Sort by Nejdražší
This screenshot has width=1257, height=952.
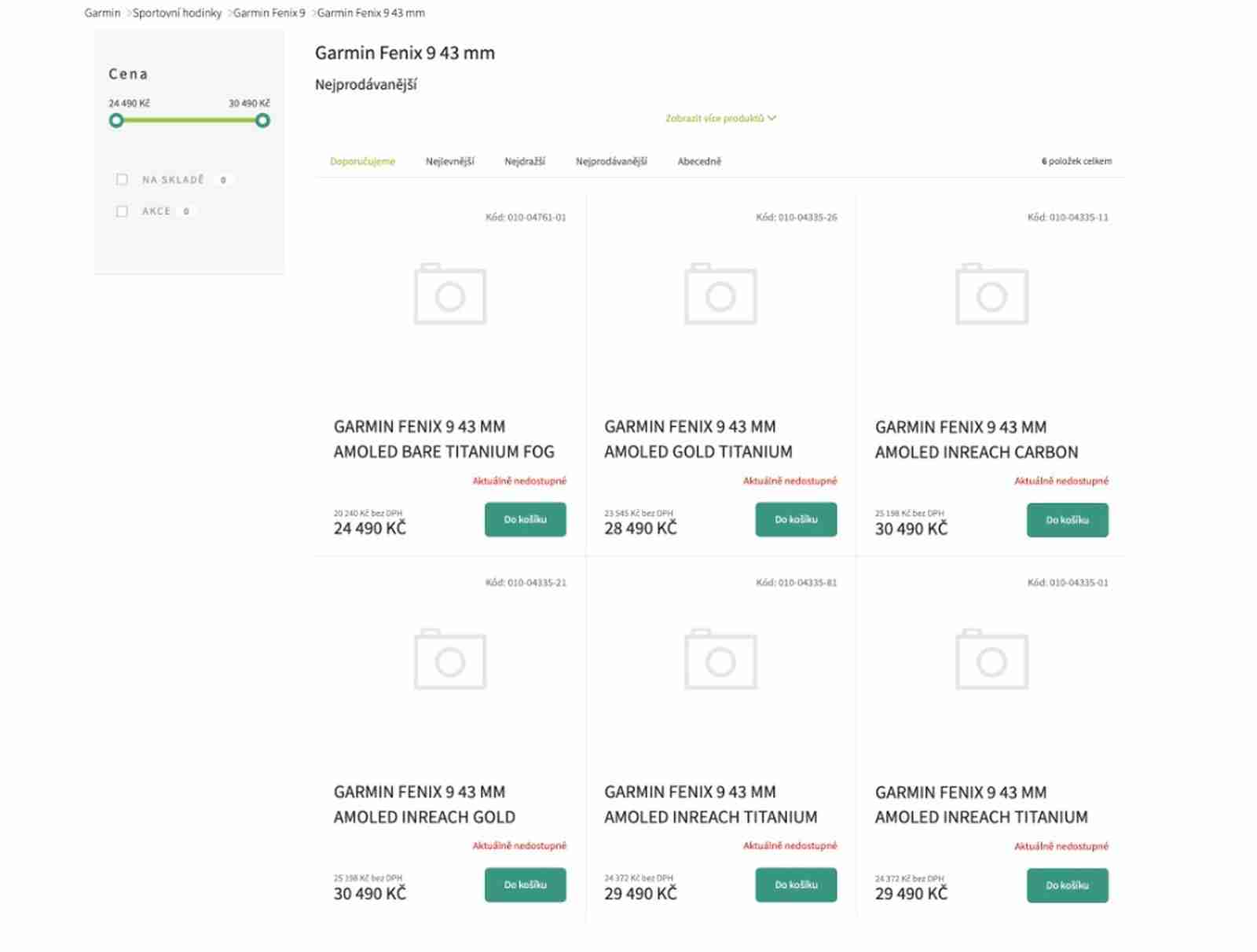pos(525,161)
